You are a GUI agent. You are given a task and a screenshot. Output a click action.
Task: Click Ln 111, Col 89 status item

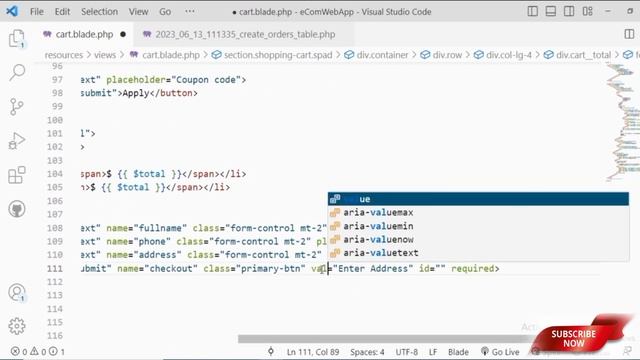313,352
